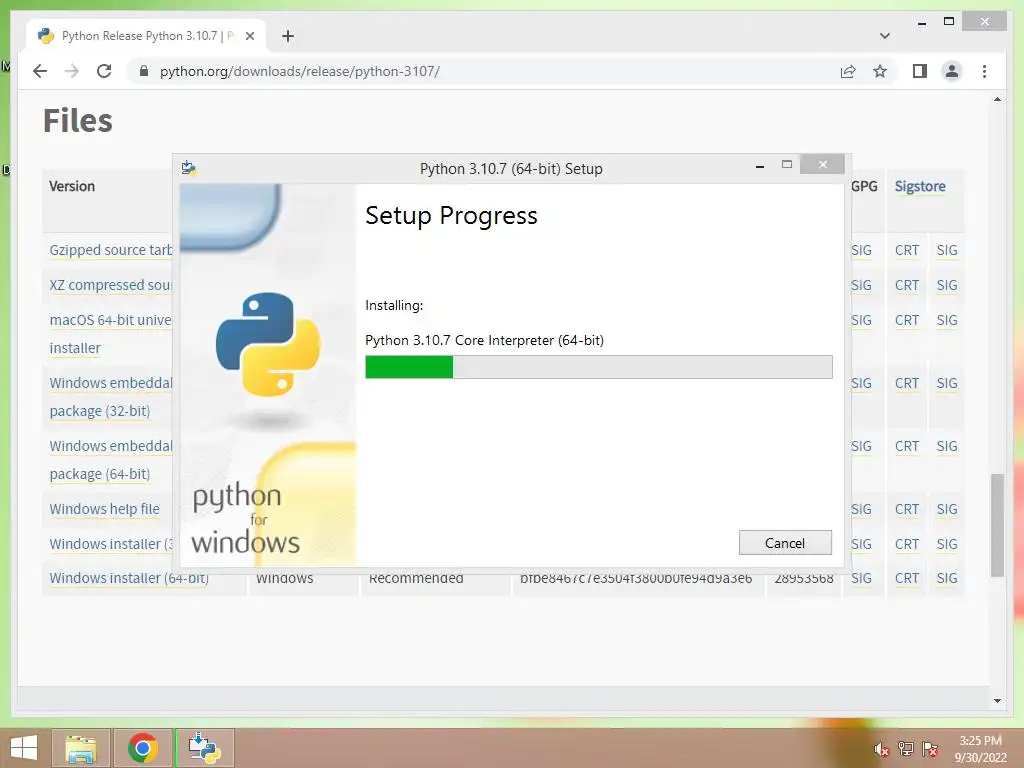Open Gzipped source tarball link
The height and width of the screenshot is (768, 1024).
tap(110, 250)
